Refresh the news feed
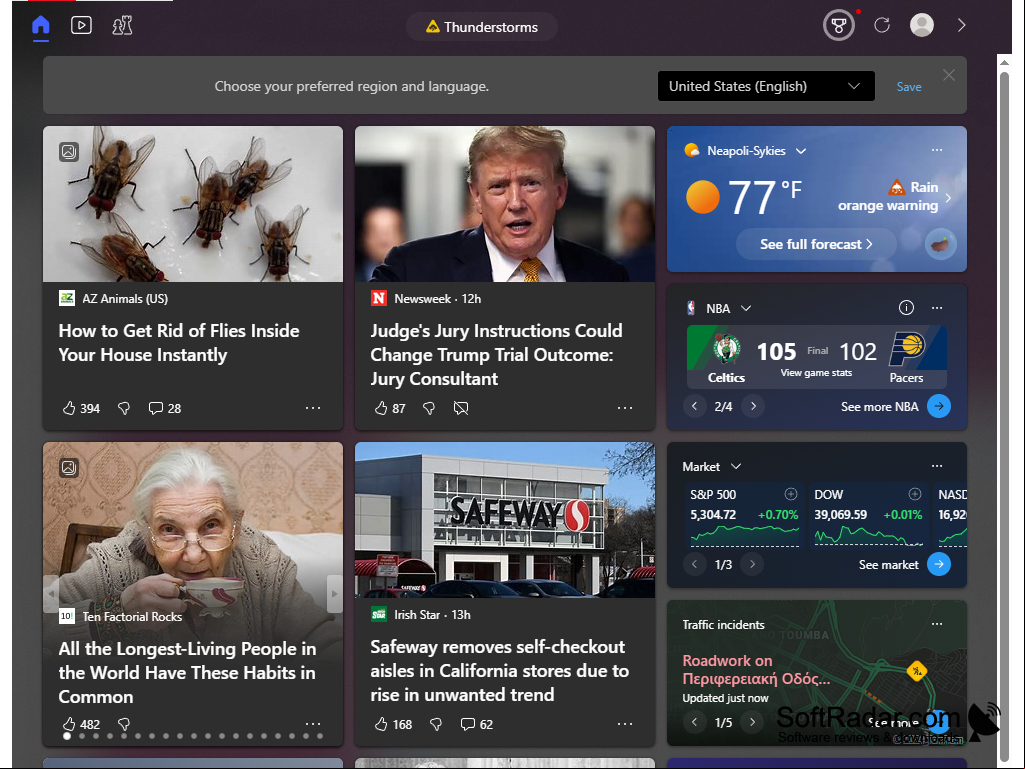Viewport: 1025px width, 769px height. pos(882,26)
